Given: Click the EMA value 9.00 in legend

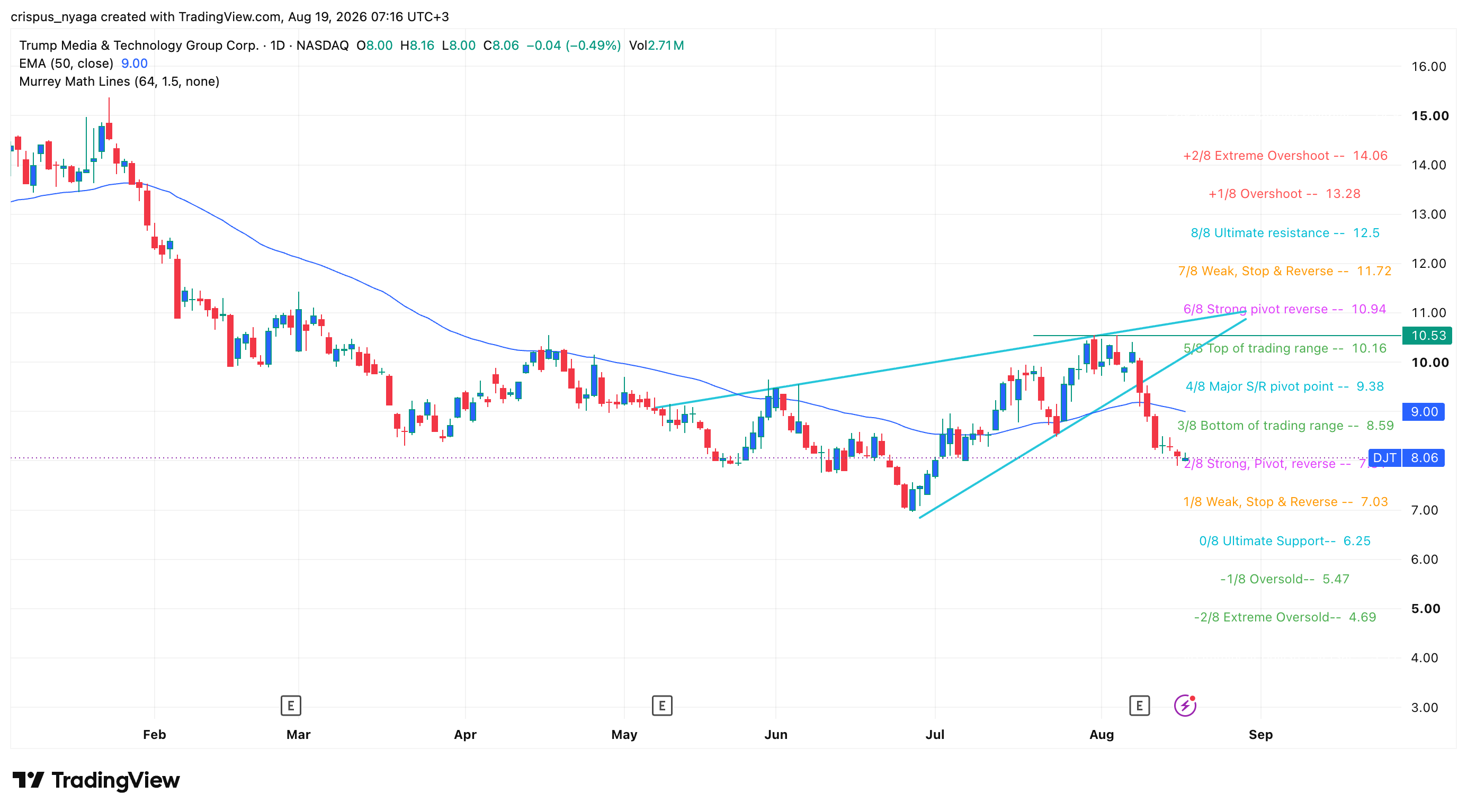Looking at the screenshot, I should 135,64.
